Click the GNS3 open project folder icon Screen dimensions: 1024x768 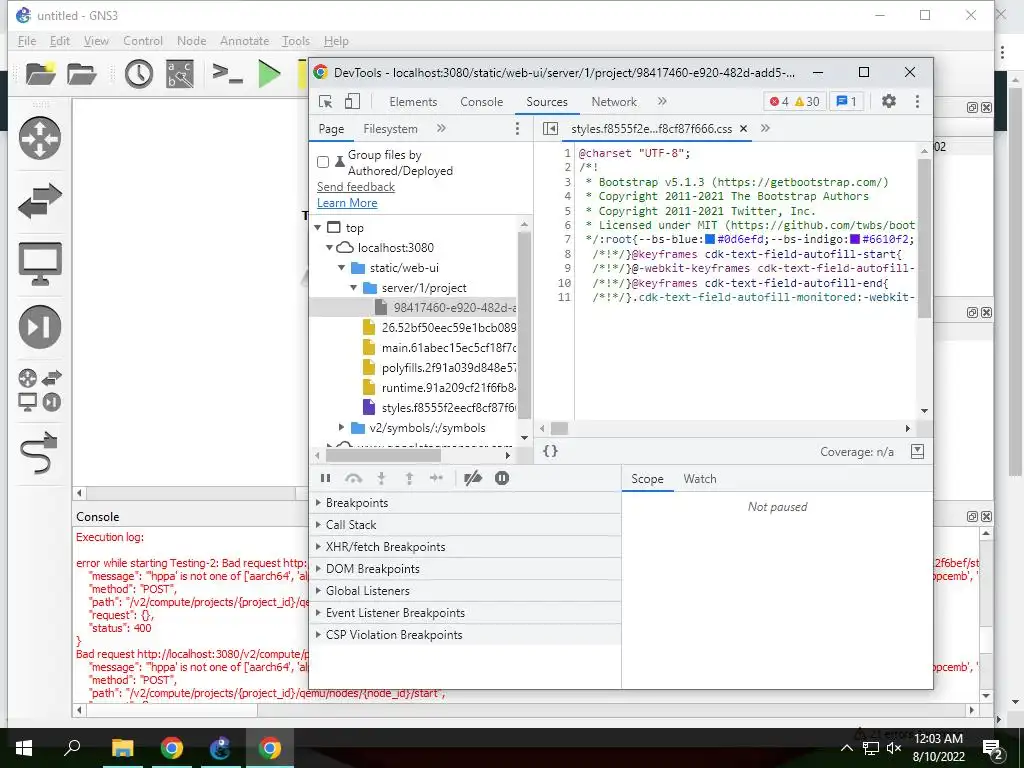[x=82, y=74]
